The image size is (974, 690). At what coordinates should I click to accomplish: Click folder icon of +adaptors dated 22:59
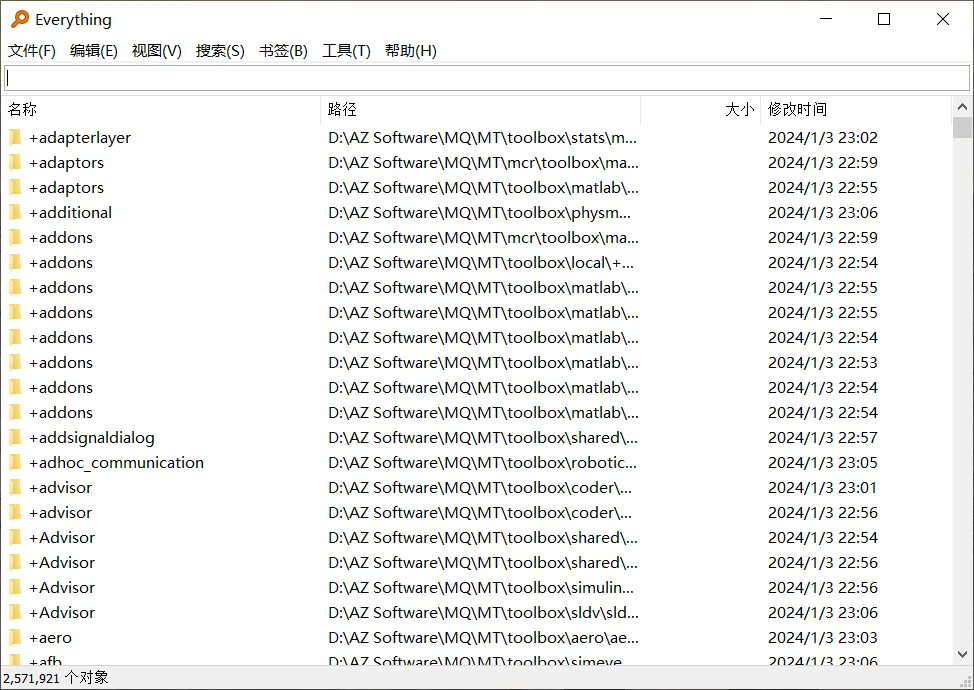[16, 162]
